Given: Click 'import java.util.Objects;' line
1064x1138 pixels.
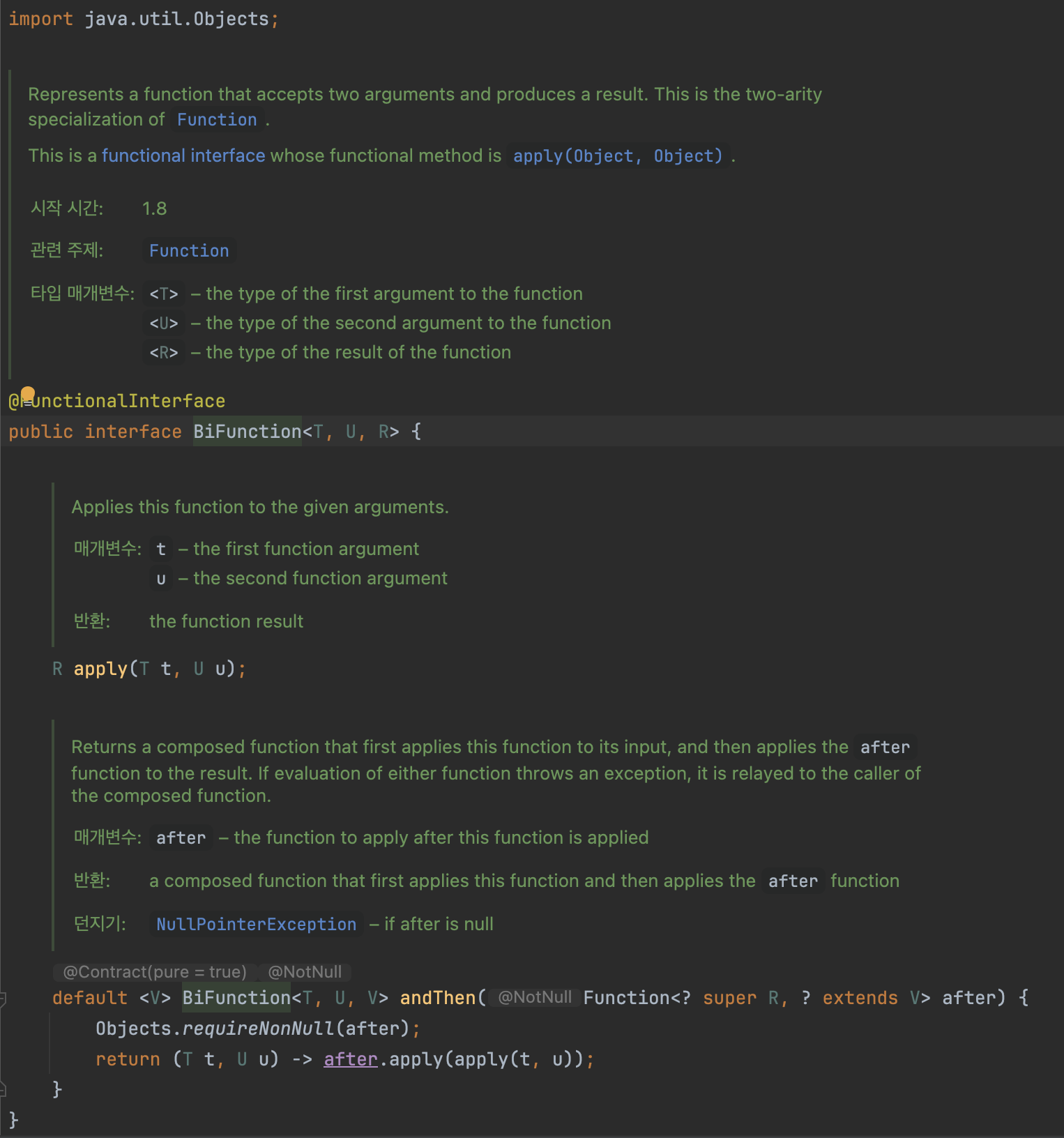Looking at the screenshot, I should [144, 19].
